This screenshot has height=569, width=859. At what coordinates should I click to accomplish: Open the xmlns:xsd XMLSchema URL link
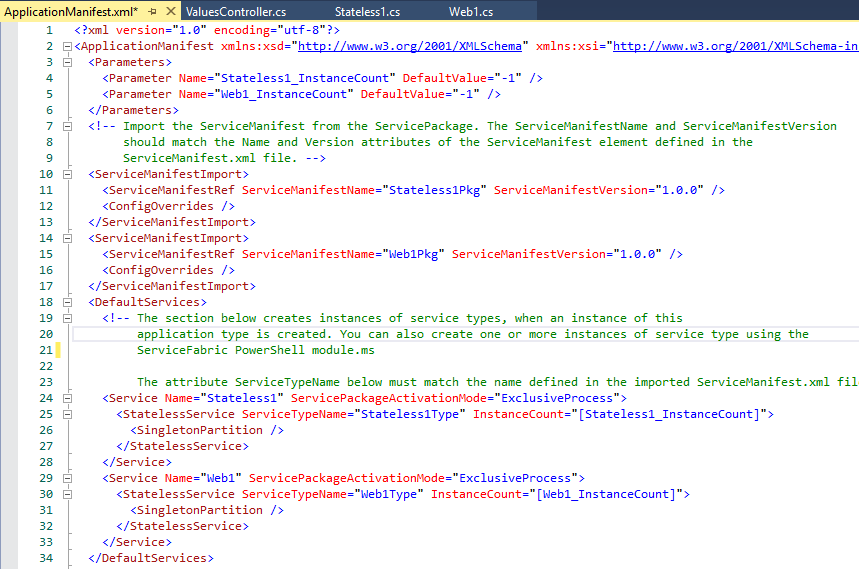pyautogui.click(x=409, y=47)
